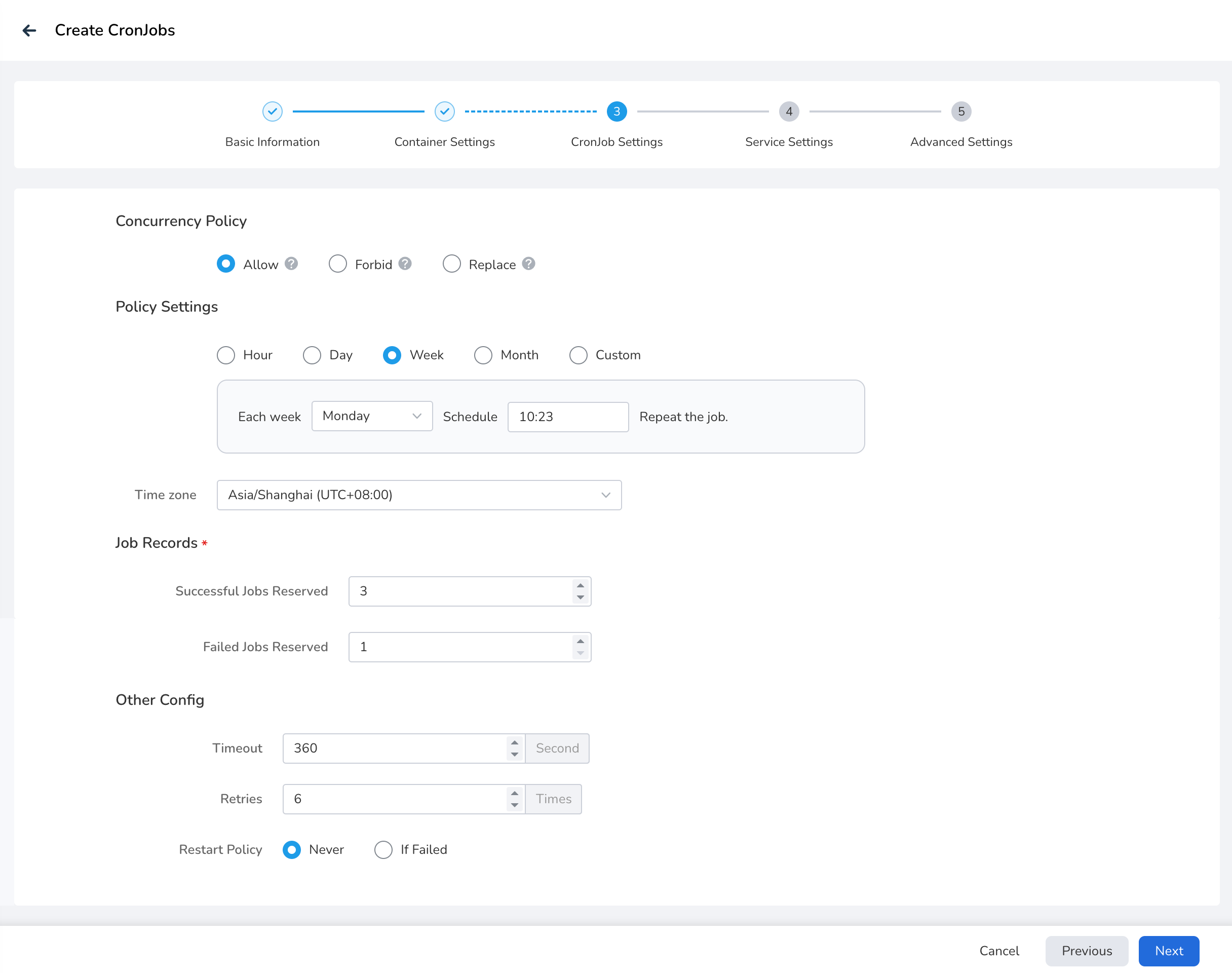1232x973 pixels.
Task: Click the Next button
Action: tap(1169, 951)
